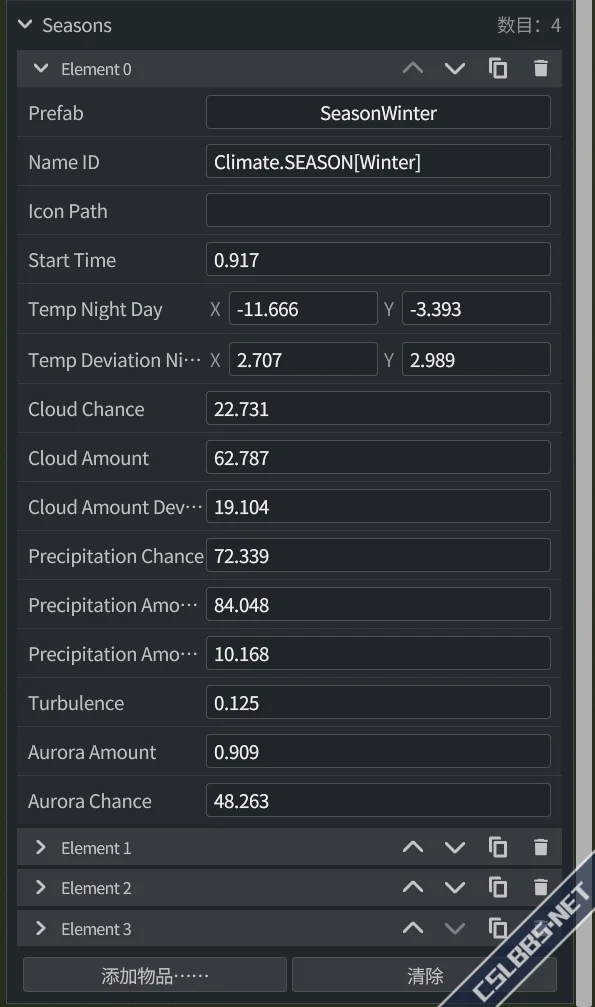This screenshot has width=595, height=1007.
Task: Duplicate Element 2 with the copy icon
Action: [498, 888]
